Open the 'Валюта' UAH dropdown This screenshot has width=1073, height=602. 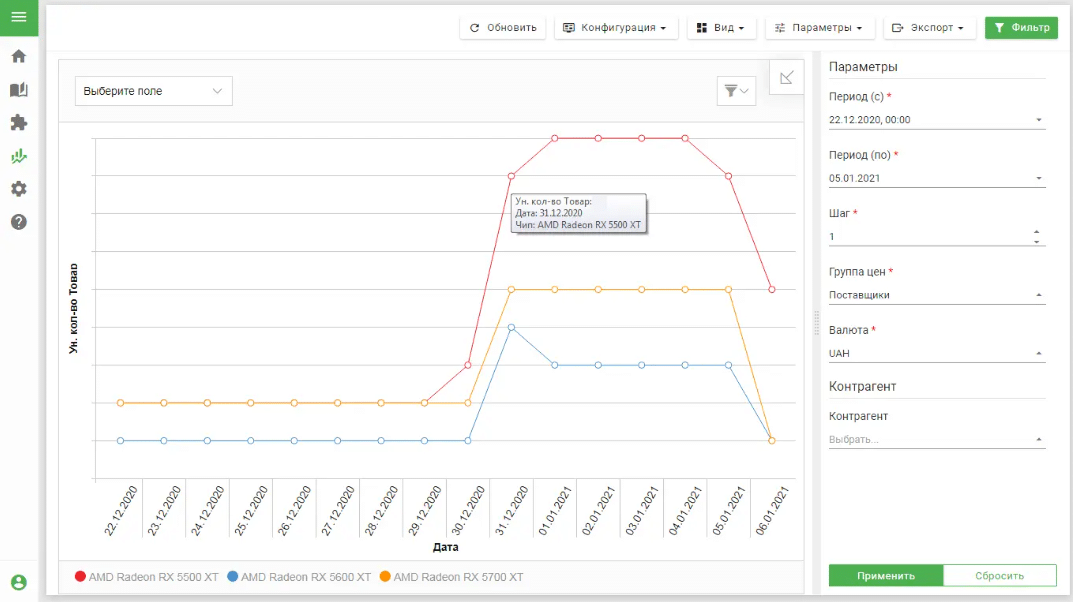click(x=936, y=353)
